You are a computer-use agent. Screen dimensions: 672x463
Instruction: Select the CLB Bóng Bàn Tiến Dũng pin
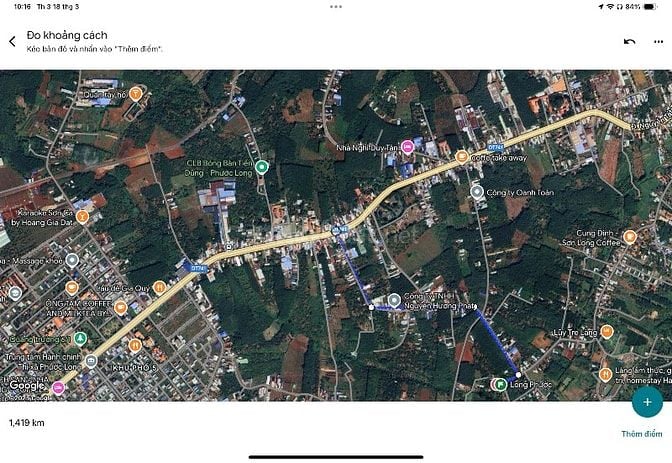(261, 167)
